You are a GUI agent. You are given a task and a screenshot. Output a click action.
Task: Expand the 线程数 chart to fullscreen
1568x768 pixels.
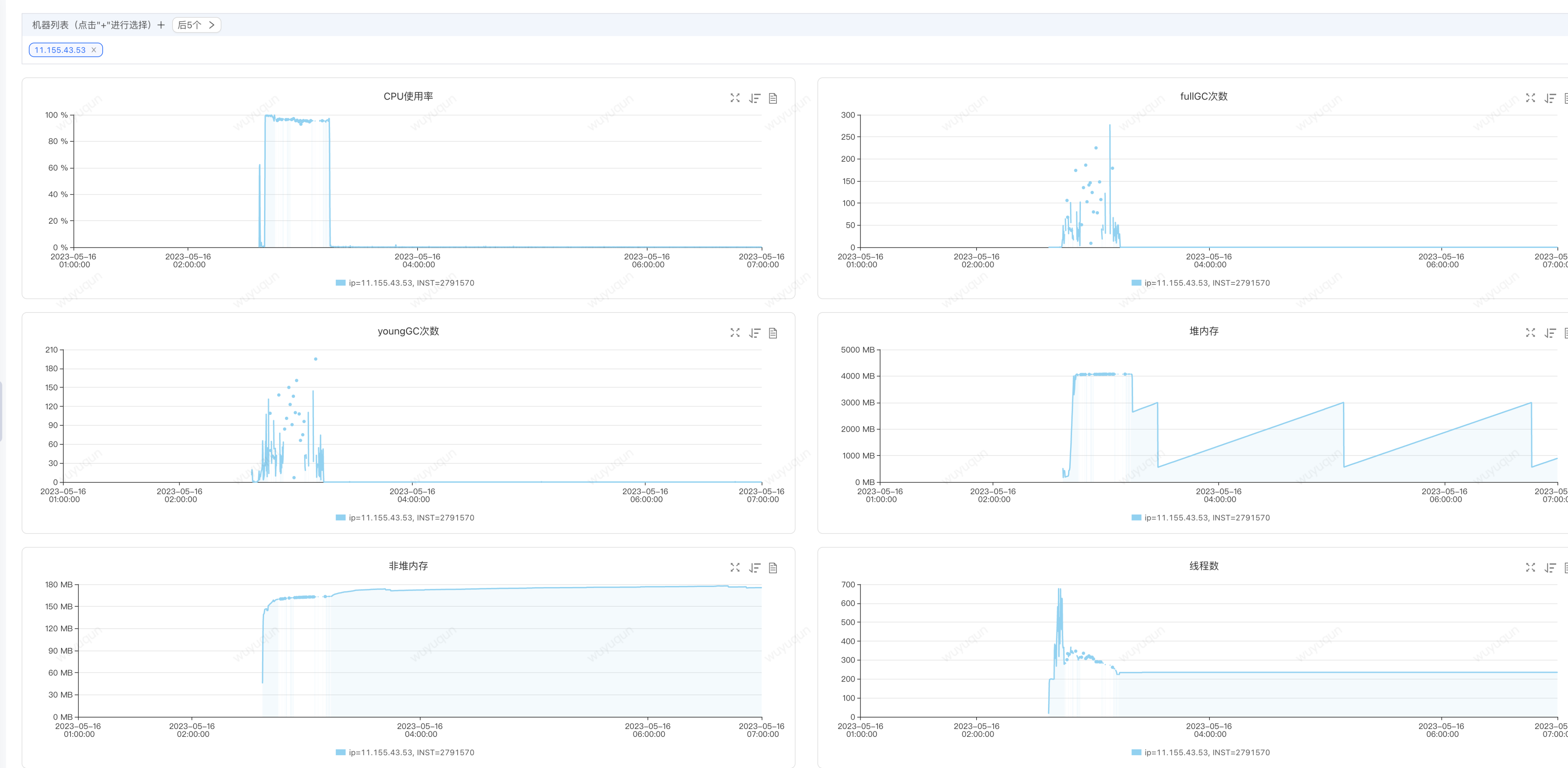pos(1530,568)
